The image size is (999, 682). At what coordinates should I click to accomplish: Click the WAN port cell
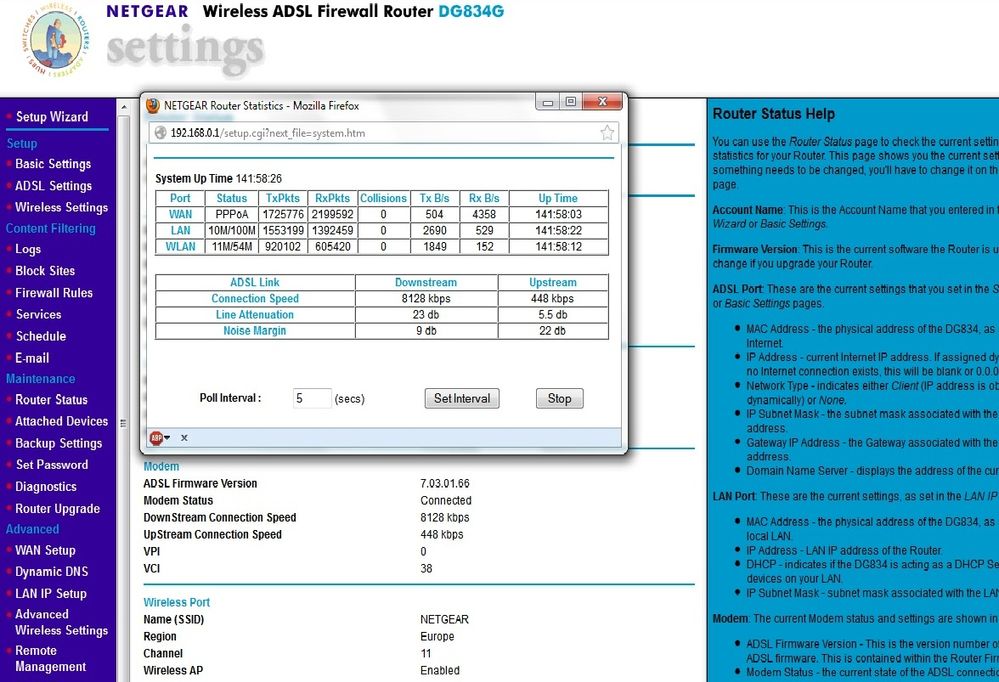pyautogui.click(x=180, y=214)
